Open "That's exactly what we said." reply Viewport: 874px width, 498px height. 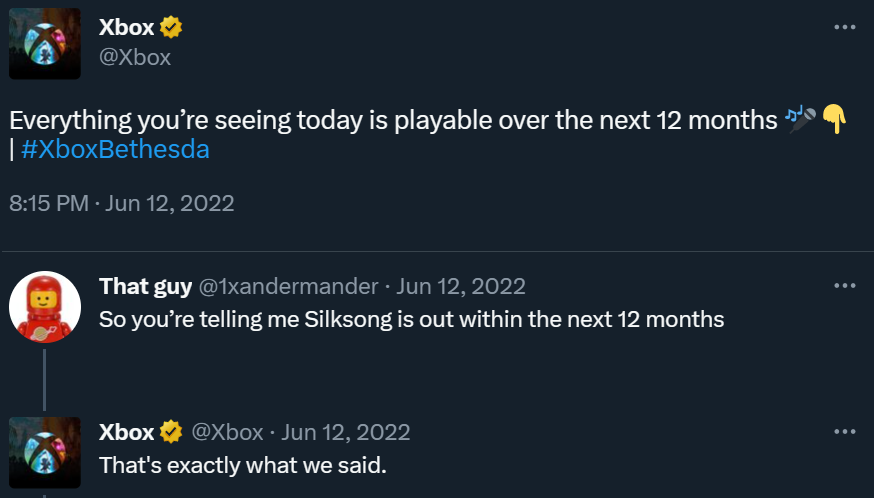242,465
